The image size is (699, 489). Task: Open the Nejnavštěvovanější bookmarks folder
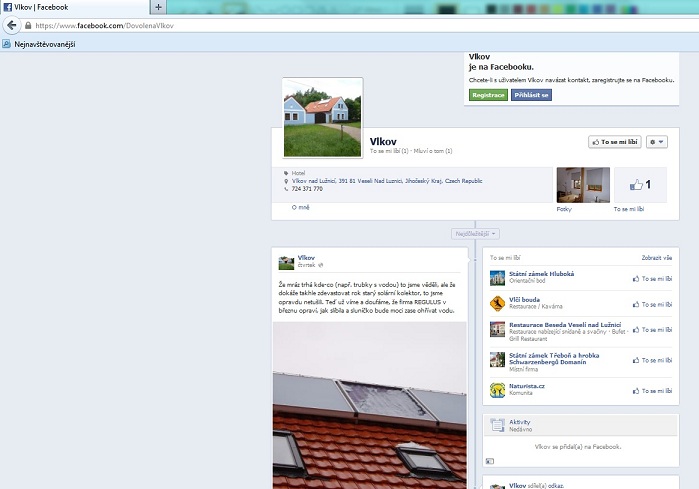[39, 44]
